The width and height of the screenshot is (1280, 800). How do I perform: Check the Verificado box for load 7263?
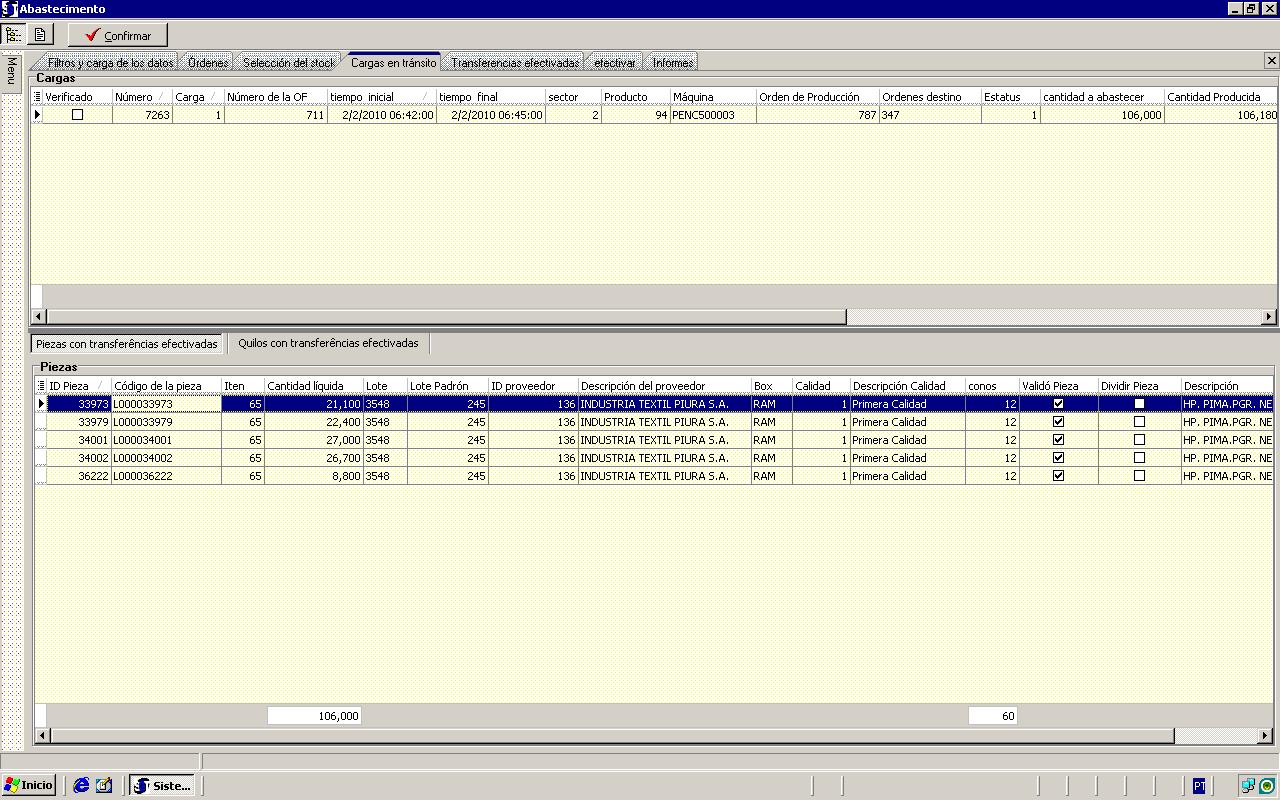click(x=78, y=115)
